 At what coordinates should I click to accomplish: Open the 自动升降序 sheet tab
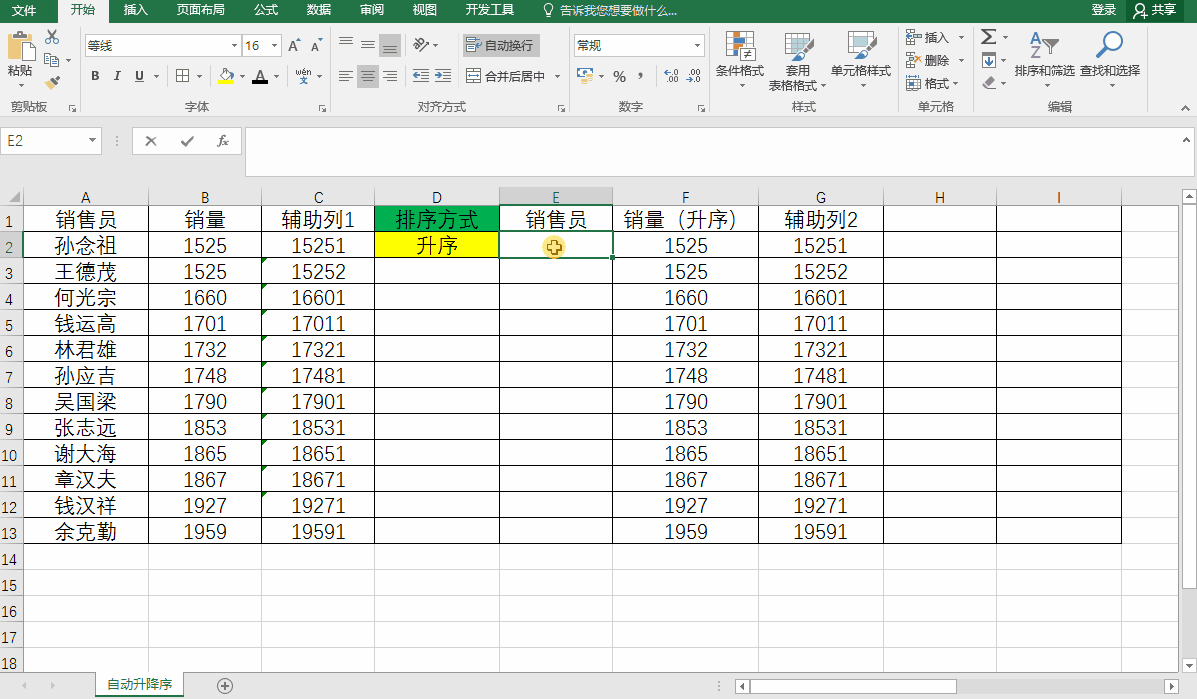tap(139, 685)
